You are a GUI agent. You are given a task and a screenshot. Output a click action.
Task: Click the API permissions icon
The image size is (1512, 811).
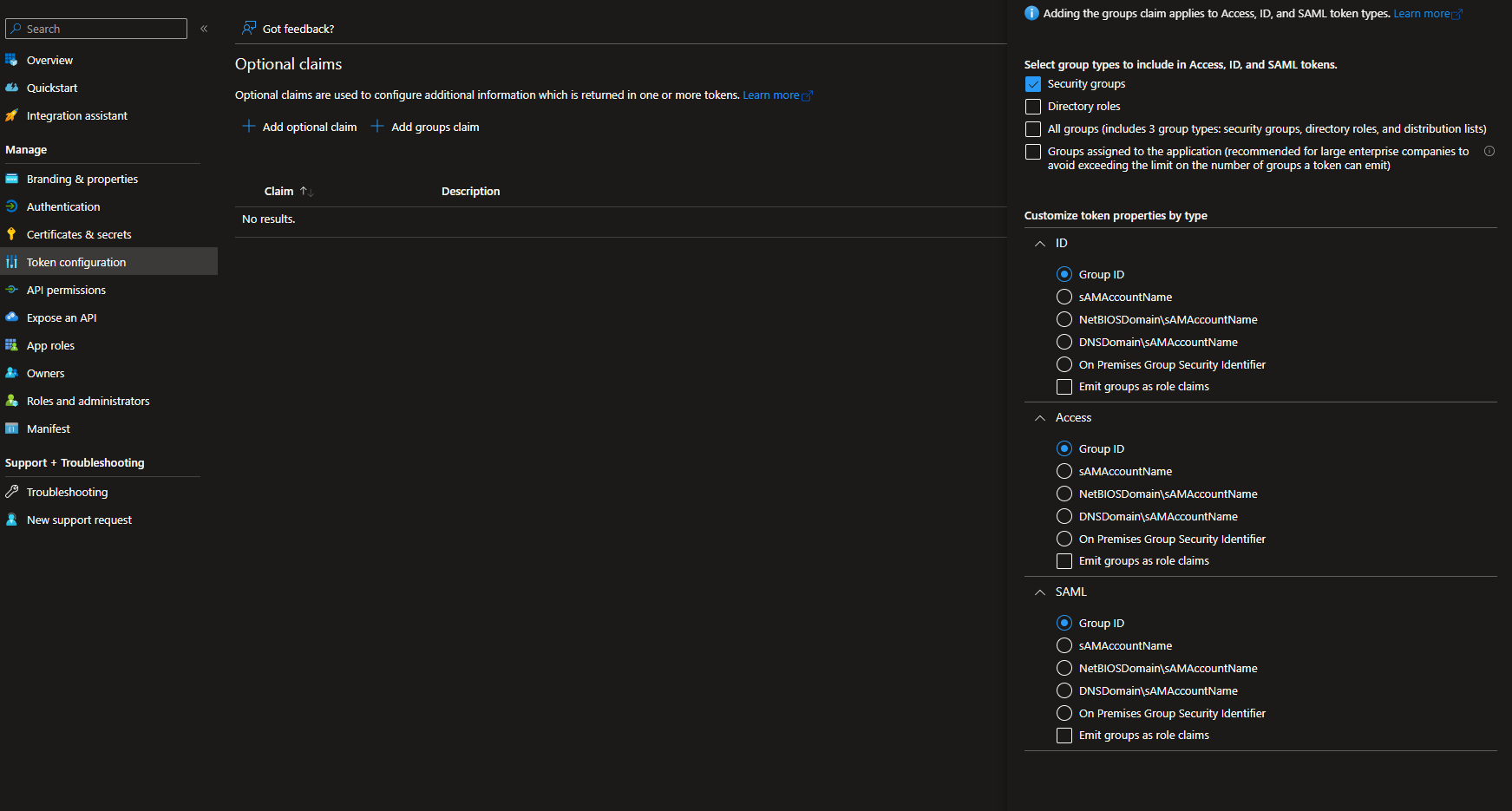(11, 290)
